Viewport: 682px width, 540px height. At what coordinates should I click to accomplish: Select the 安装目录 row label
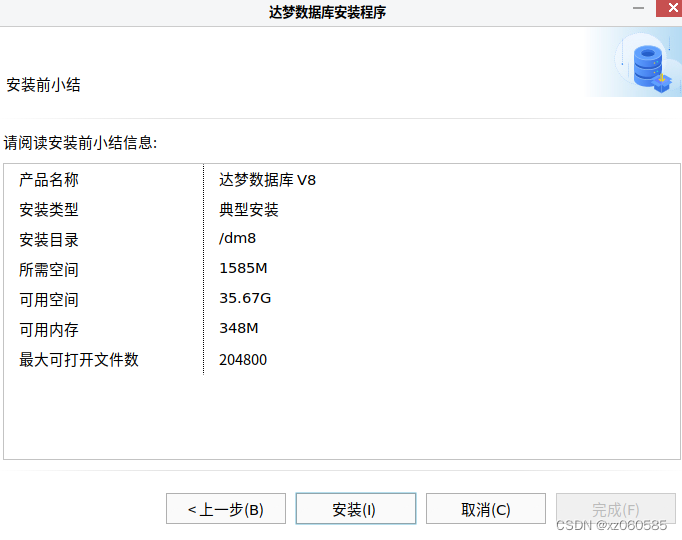(x=49, y=240)
